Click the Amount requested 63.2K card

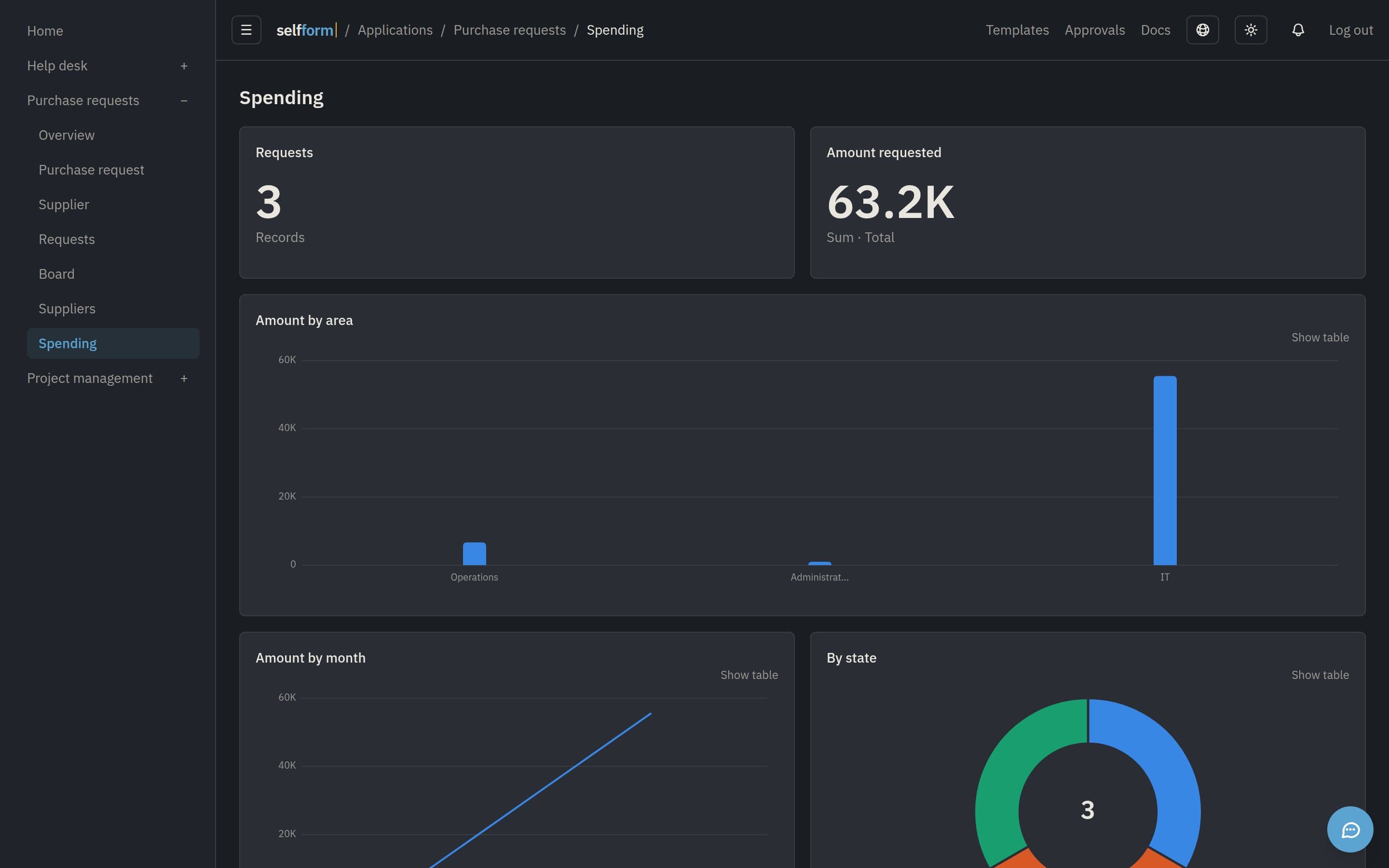tap(1088, 203)
